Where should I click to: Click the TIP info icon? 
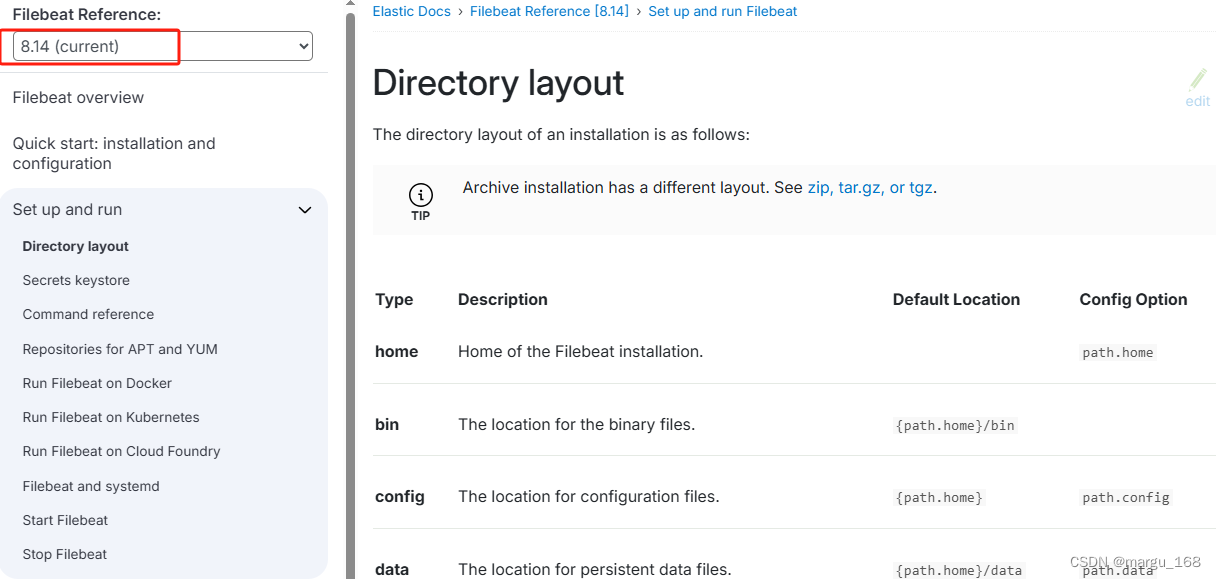pos(421,195)
